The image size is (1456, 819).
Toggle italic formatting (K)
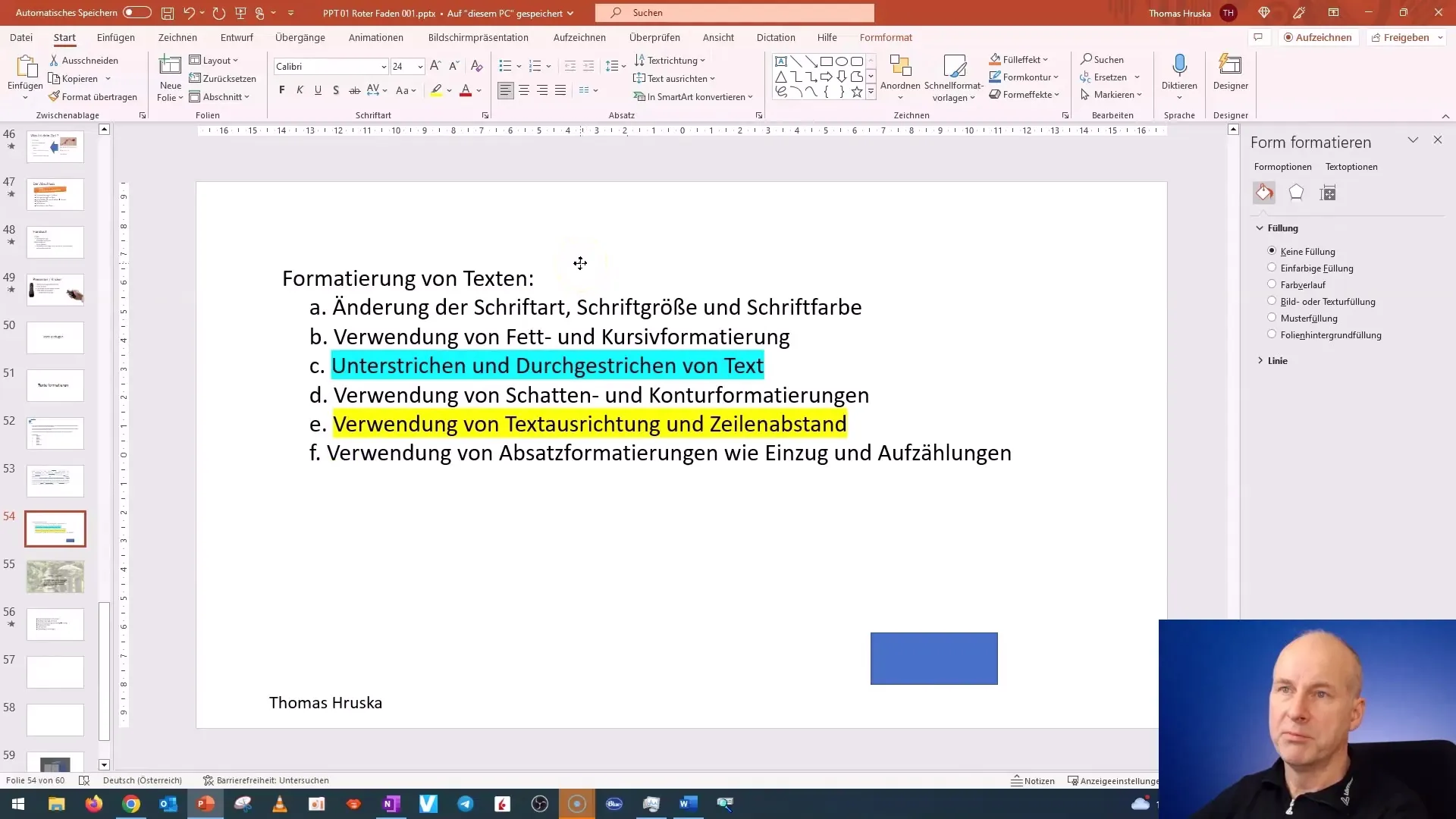pos(300,90)
